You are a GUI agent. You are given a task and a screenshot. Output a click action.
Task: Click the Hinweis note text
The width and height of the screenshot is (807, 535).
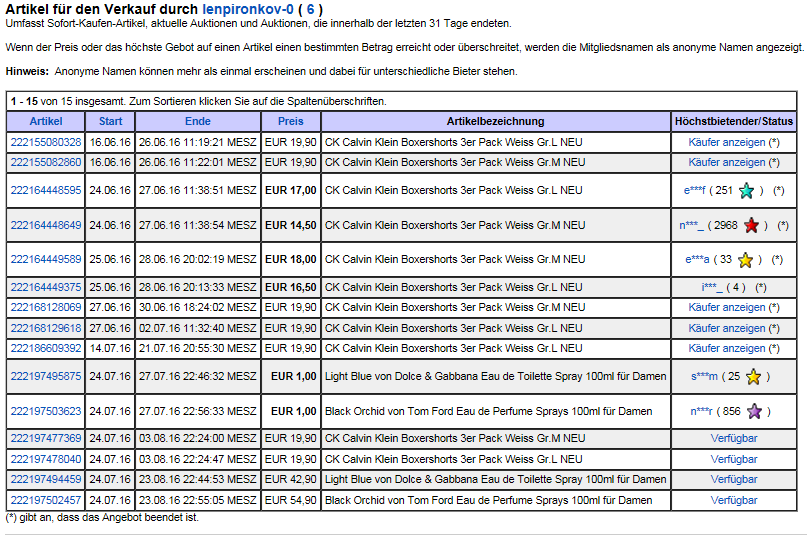pos(261,72)
